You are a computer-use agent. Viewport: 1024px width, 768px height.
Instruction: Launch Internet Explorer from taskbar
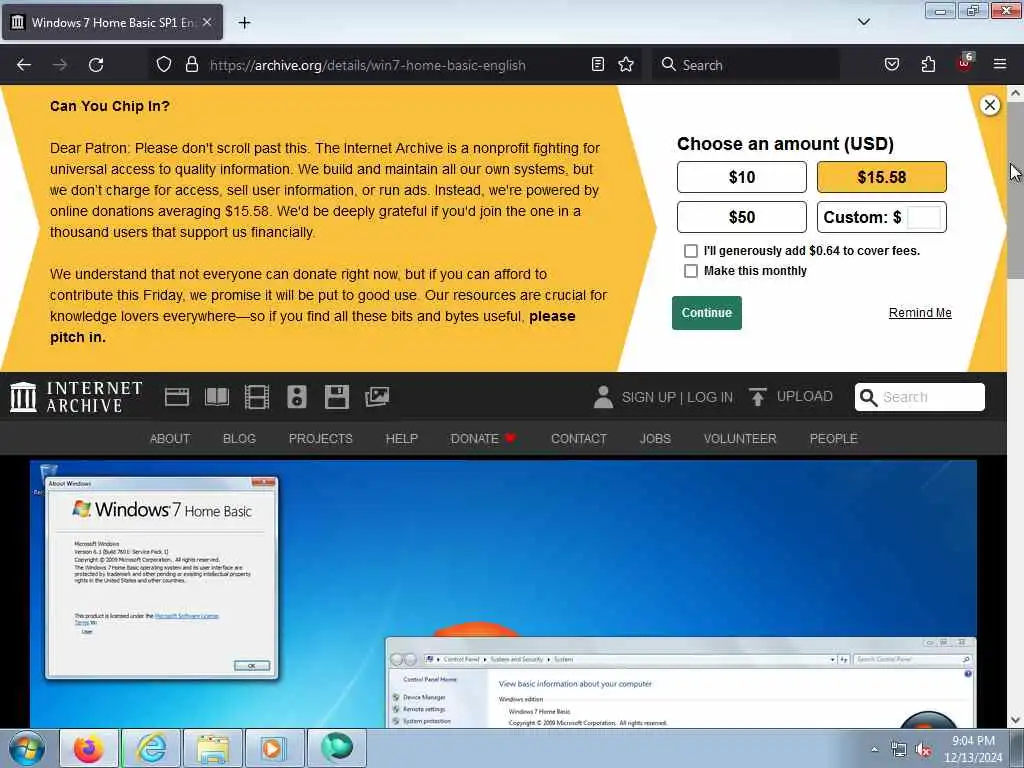151,748
